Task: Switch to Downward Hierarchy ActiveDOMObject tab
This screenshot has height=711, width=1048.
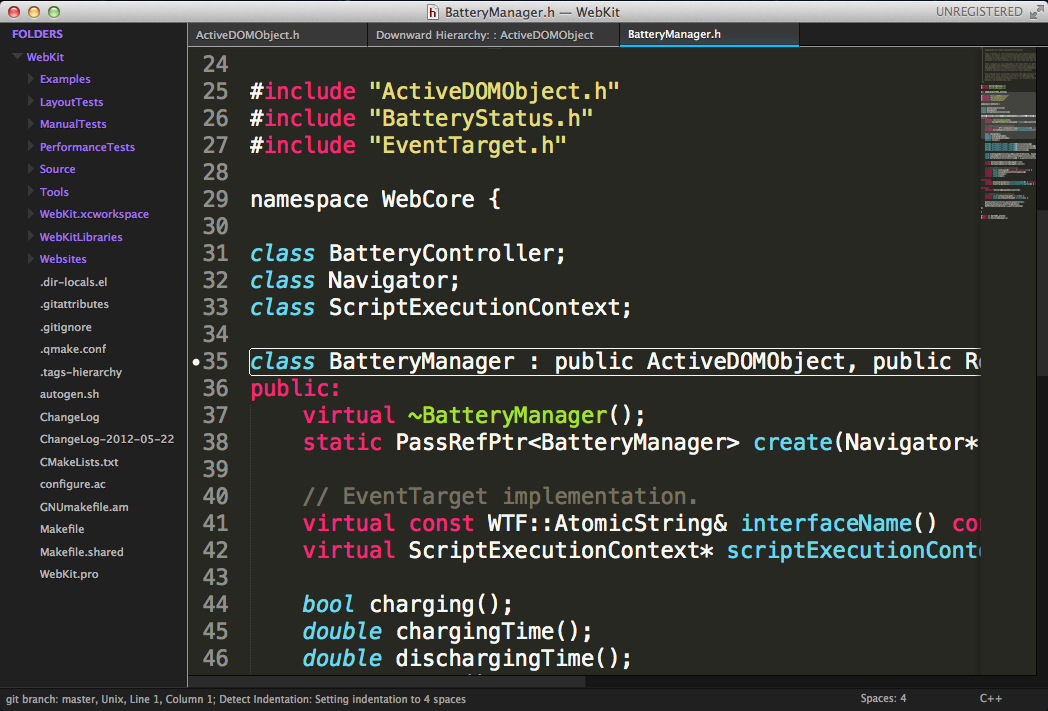Action: [493, 35]
